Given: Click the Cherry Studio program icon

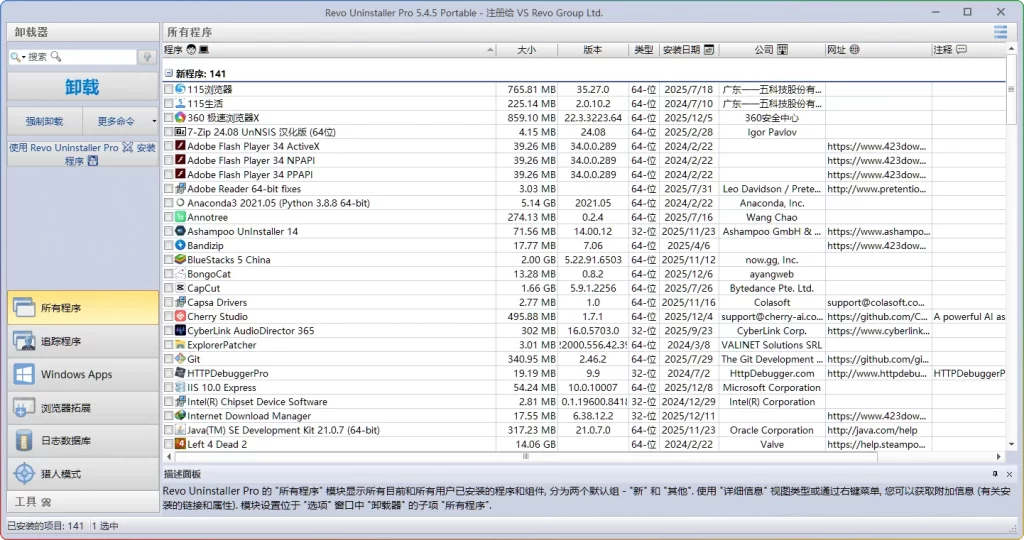Looking at the screenshot, I should click(x=180, y=316).
